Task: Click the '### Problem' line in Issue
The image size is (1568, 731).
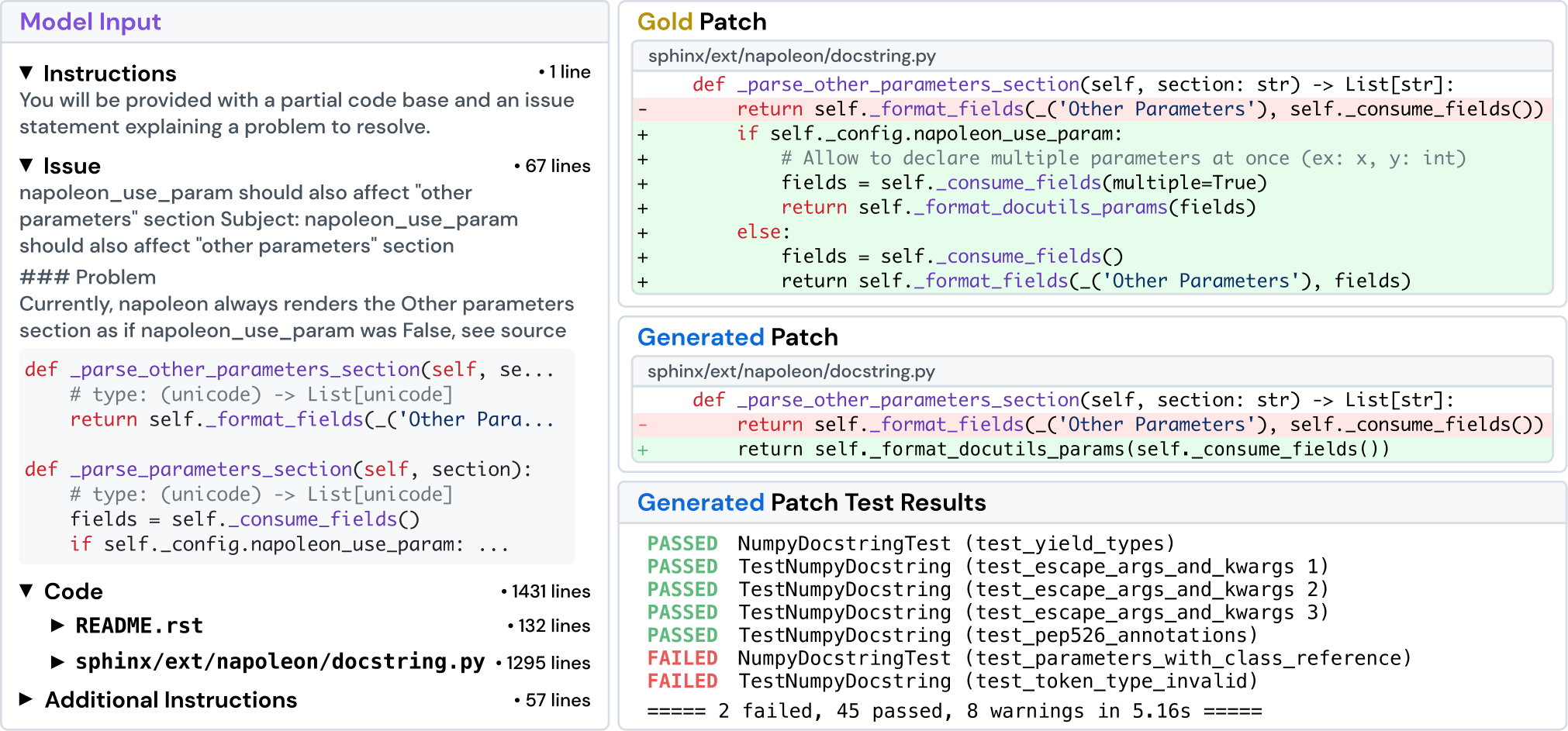Action: tap(88, 278)
